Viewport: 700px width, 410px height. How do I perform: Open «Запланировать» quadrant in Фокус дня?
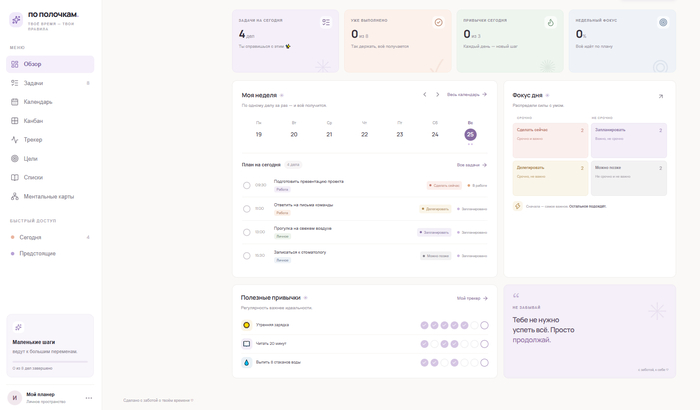point(629,140)
